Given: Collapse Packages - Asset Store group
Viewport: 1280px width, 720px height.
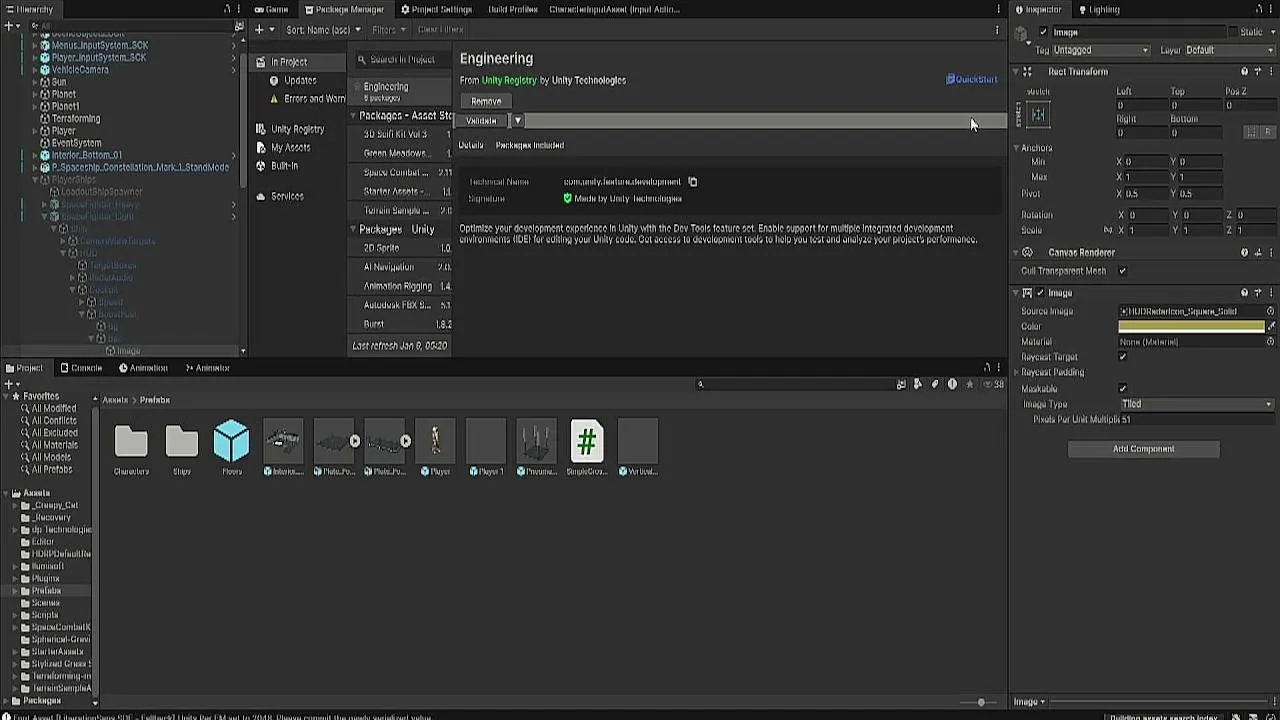Looking at the screenshot, I should (x=353, y=116).
